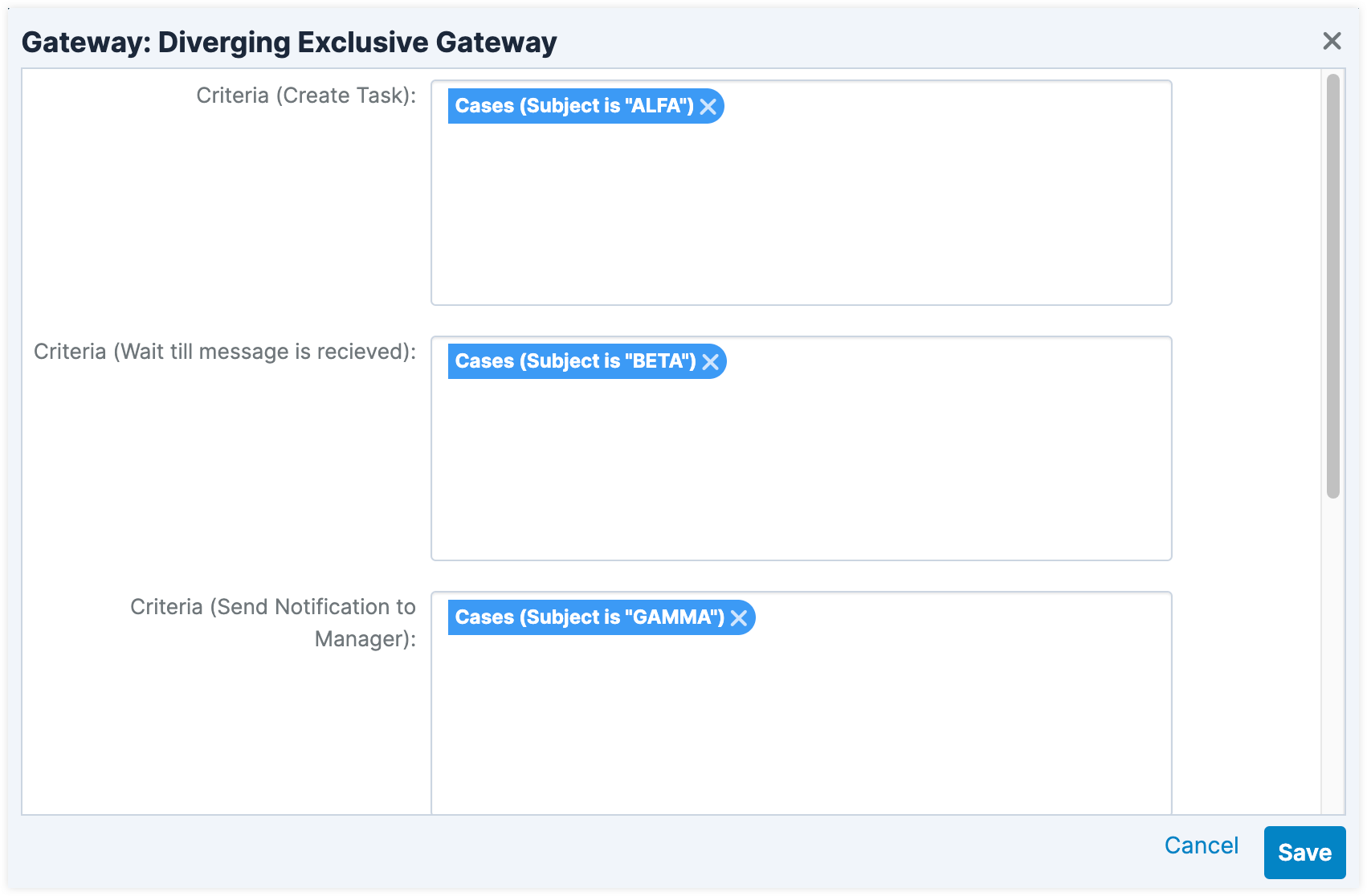
Task: Grab the dialog's vertical scrollbar thumb
Action: tap(1332, 285)
